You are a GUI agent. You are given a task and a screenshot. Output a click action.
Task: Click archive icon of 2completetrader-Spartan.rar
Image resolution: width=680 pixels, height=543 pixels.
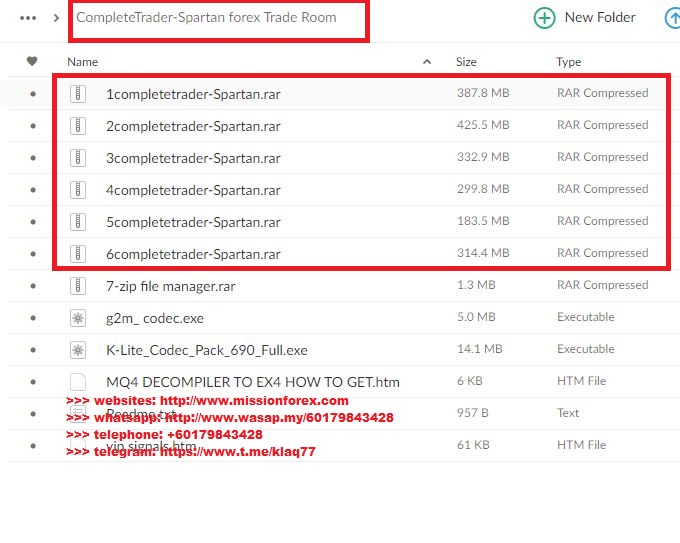point(78,126)
